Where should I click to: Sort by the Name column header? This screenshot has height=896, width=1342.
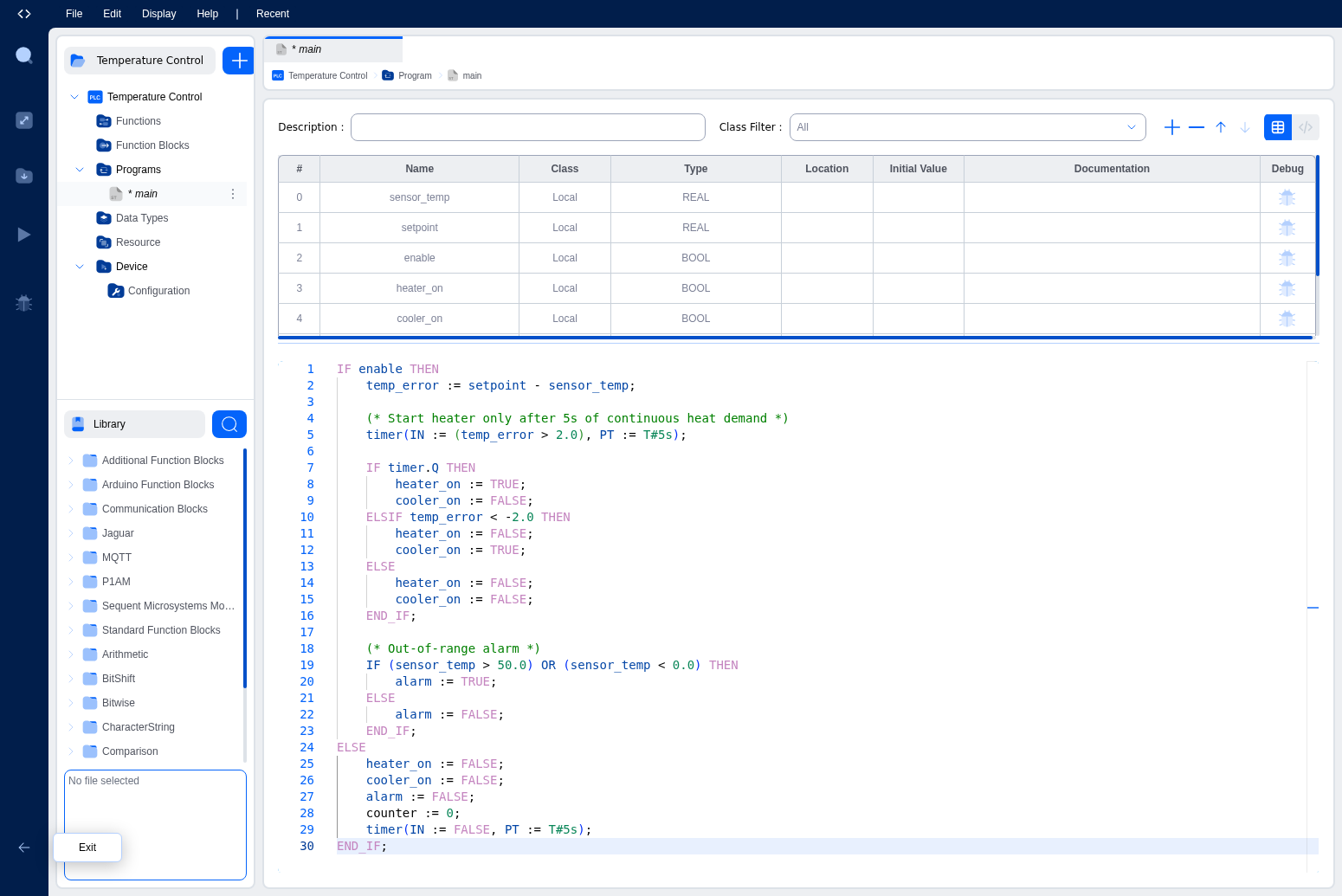pyautogui.click(x=419, y=169)
